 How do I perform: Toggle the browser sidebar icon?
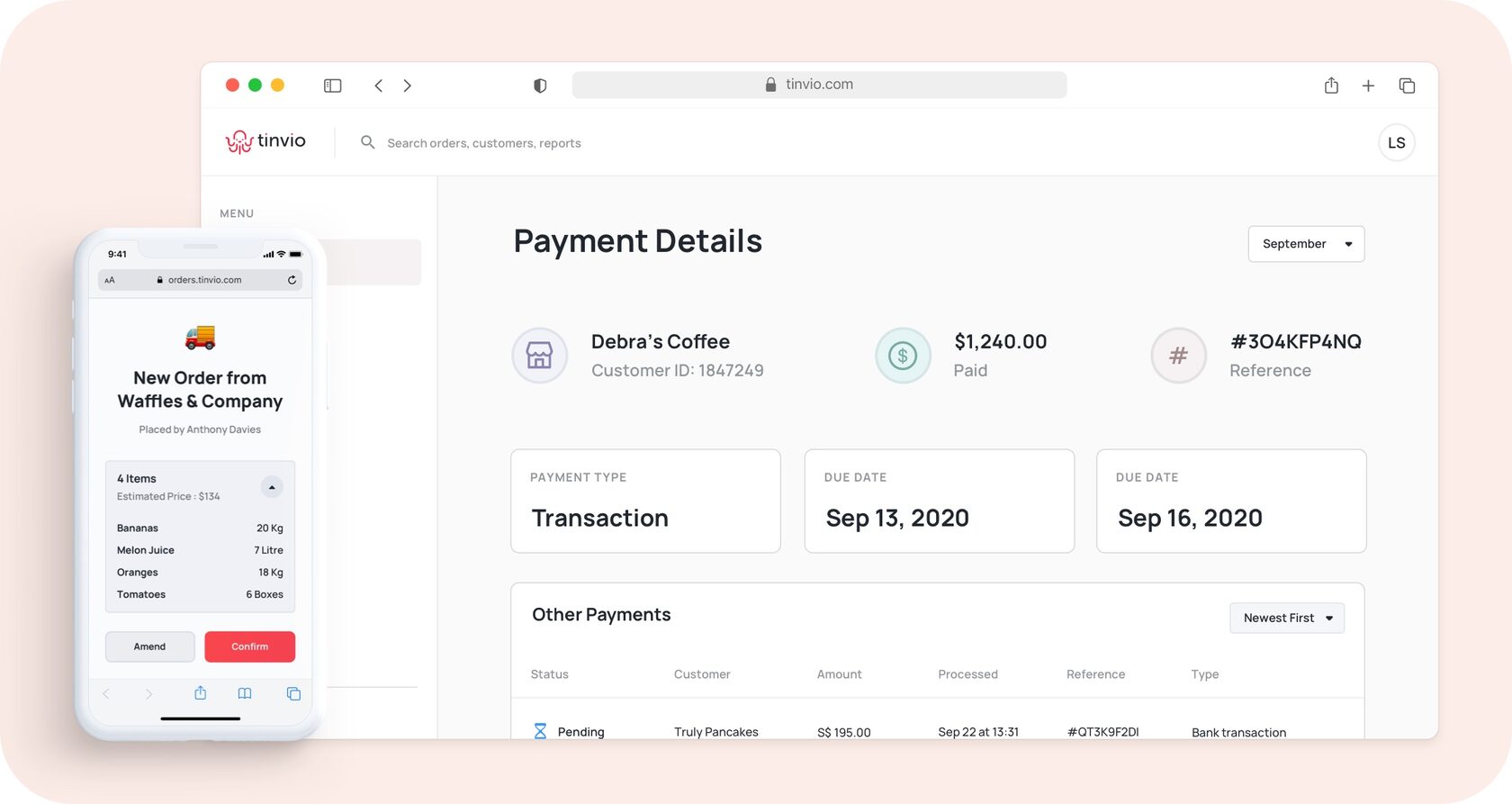point(332,86)
